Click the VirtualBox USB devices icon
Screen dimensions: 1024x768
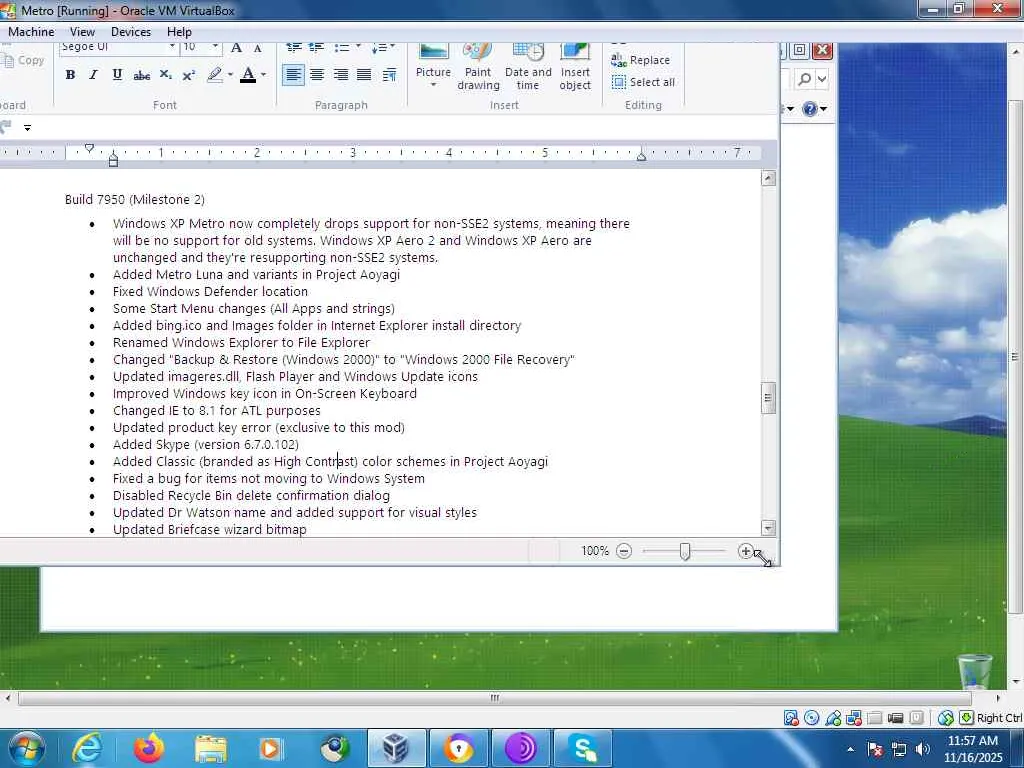point(833,718)
